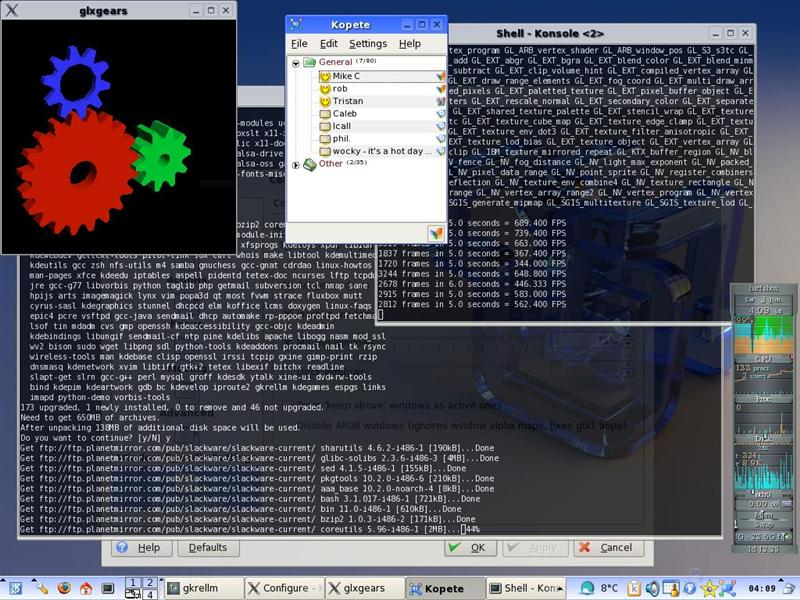Collapse the General contact group
This screenshot has height=600, width=800.
point(295,64)
